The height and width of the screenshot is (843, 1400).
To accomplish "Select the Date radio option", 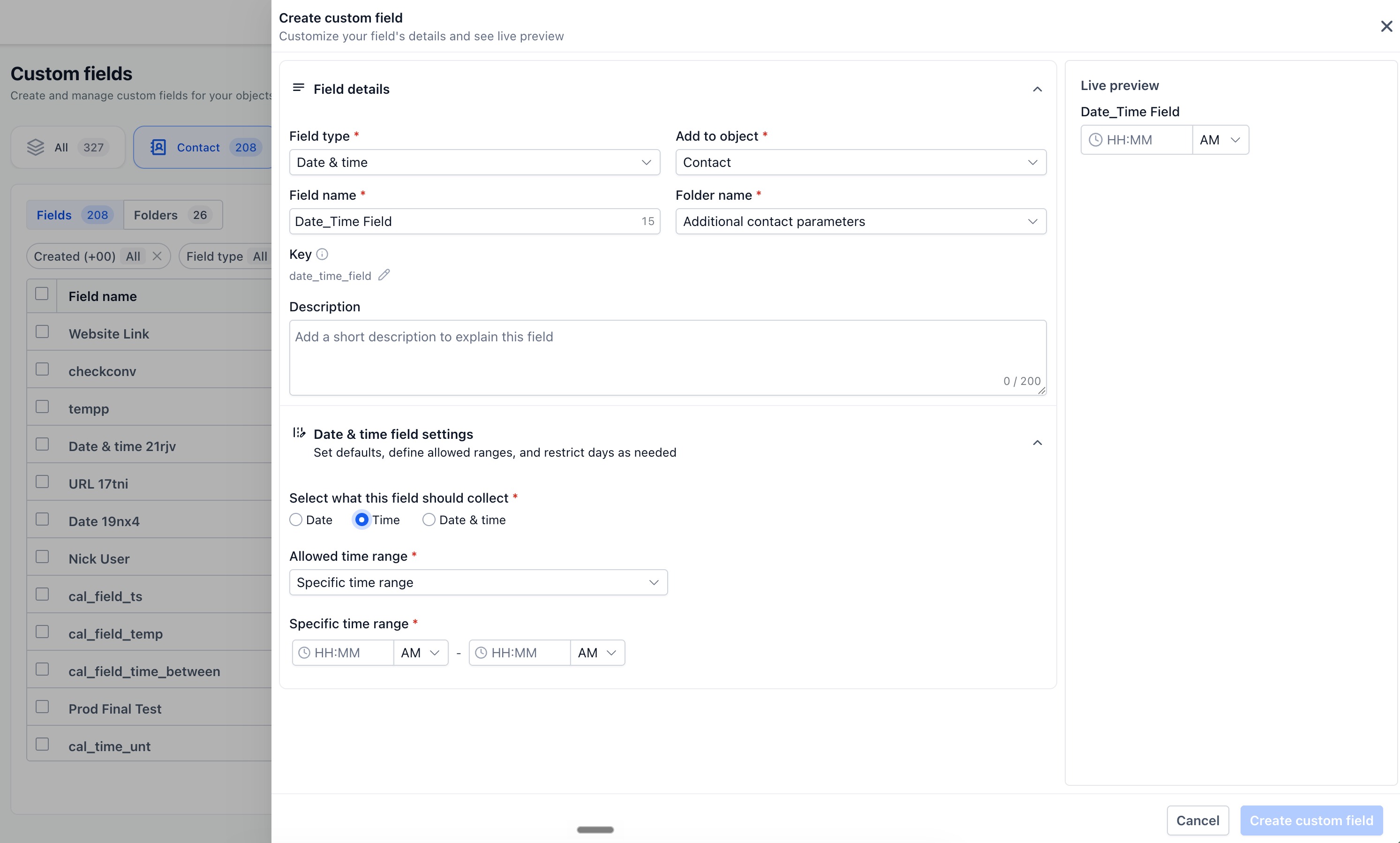I will (296, 520).
